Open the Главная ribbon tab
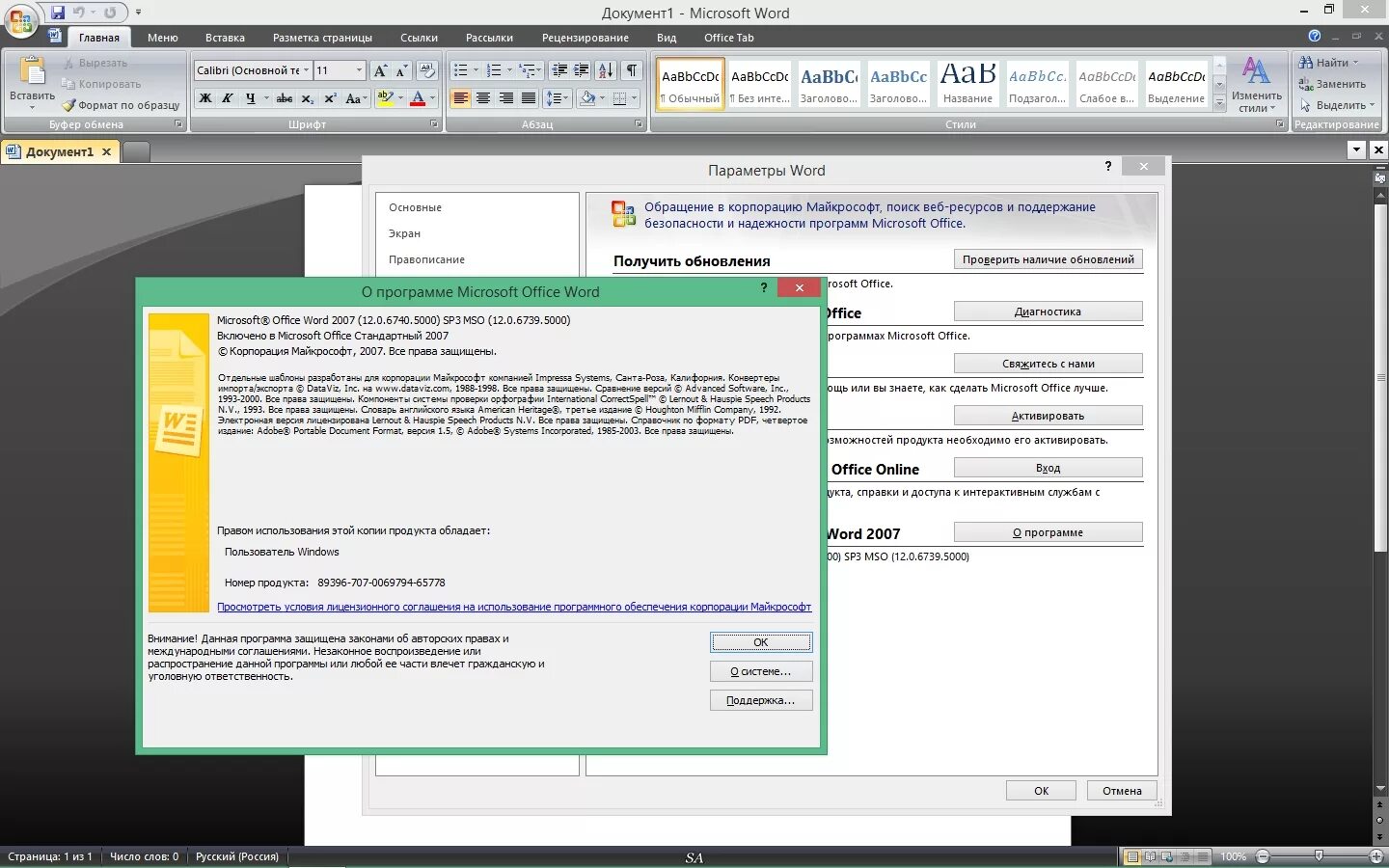The width and height of the screenshot is (1389, 868). (99, 38)
